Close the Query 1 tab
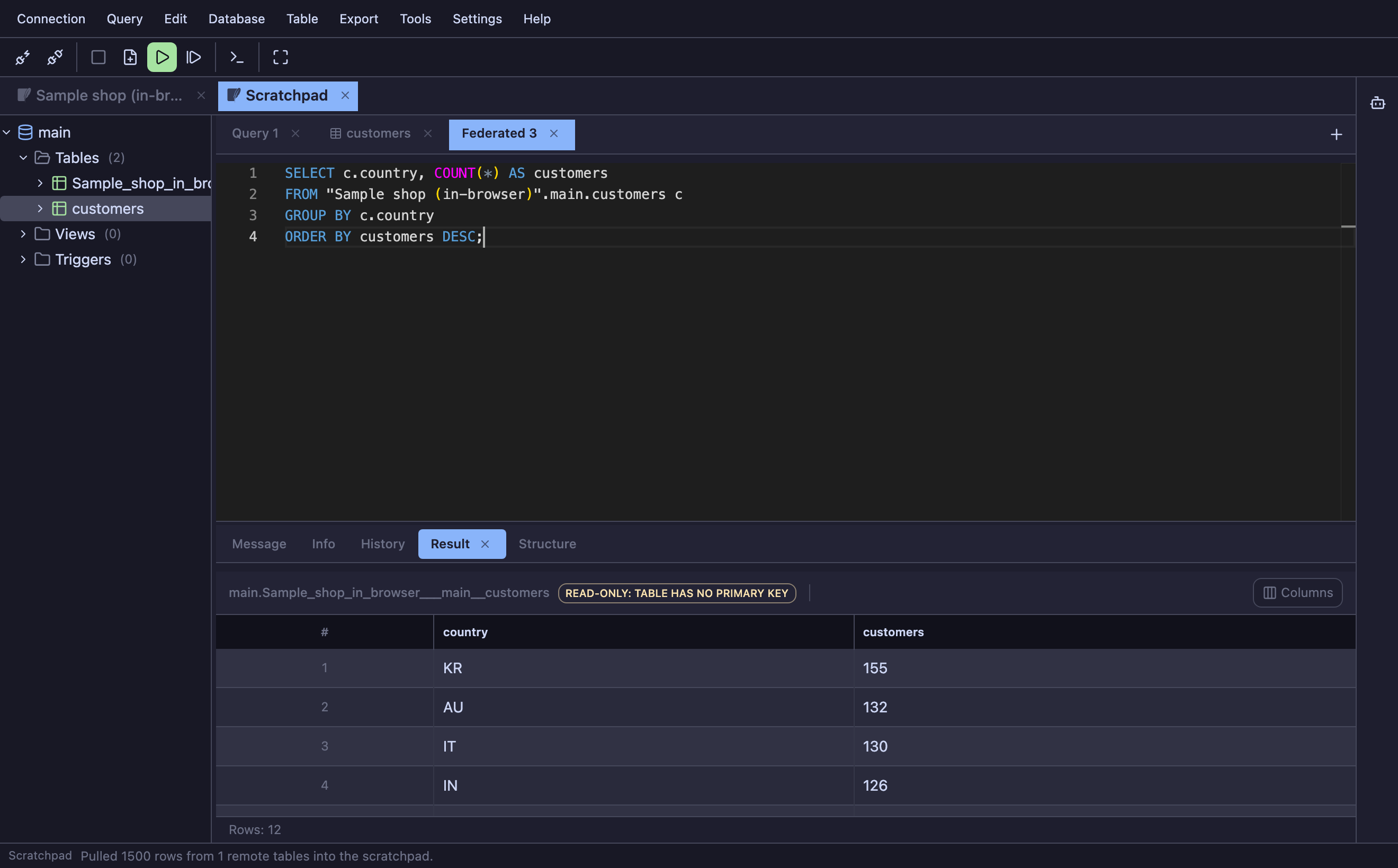 click(295, 134)
